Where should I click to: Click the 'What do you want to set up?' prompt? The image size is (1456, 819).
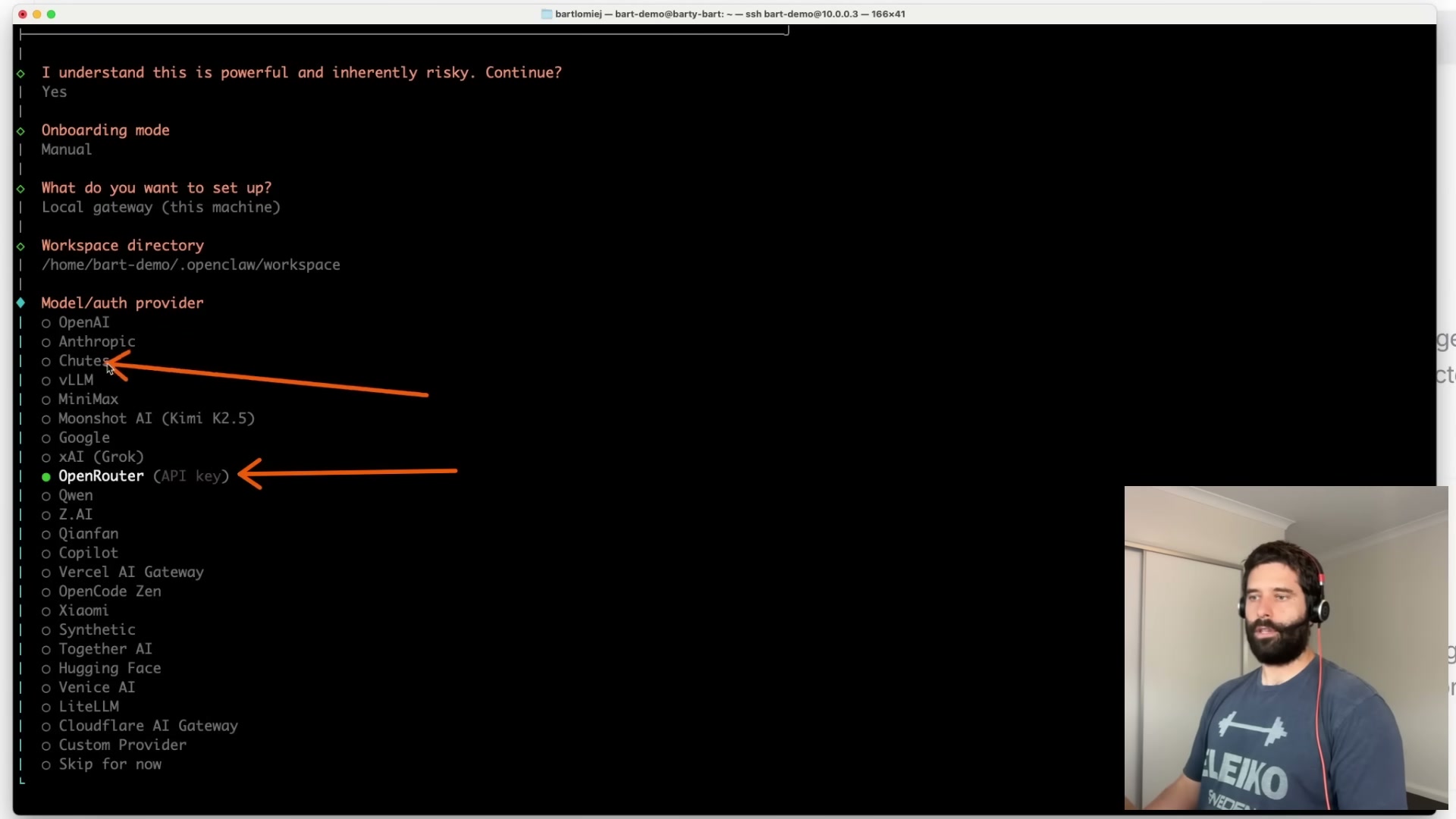click(x=156, y=188)
